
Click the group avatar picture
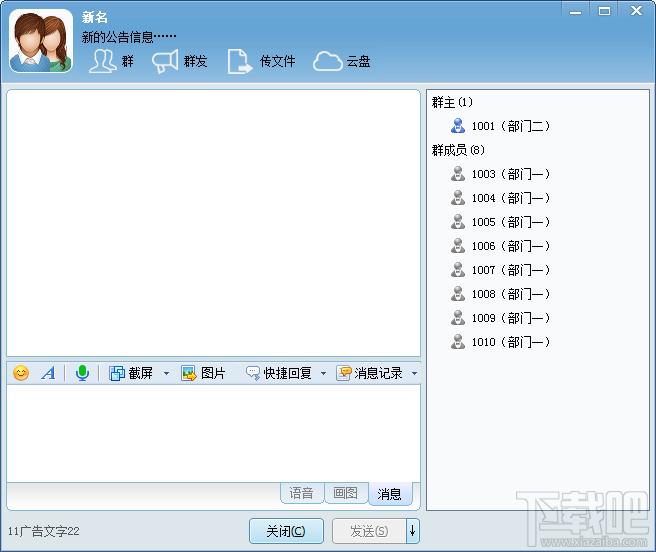point(41,41)
